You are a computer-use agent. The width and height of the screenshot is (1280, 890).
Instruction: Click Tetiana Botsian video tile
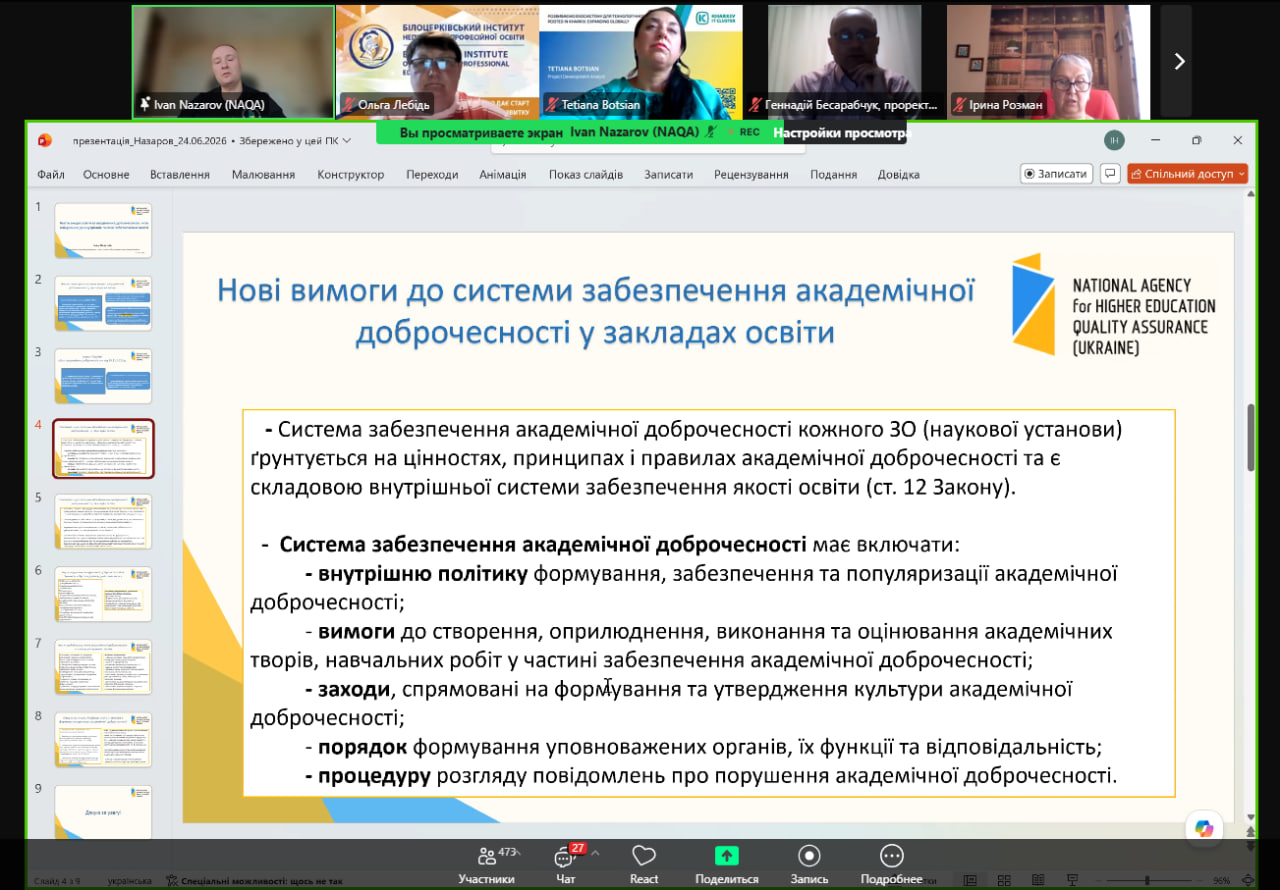(641, 62)
